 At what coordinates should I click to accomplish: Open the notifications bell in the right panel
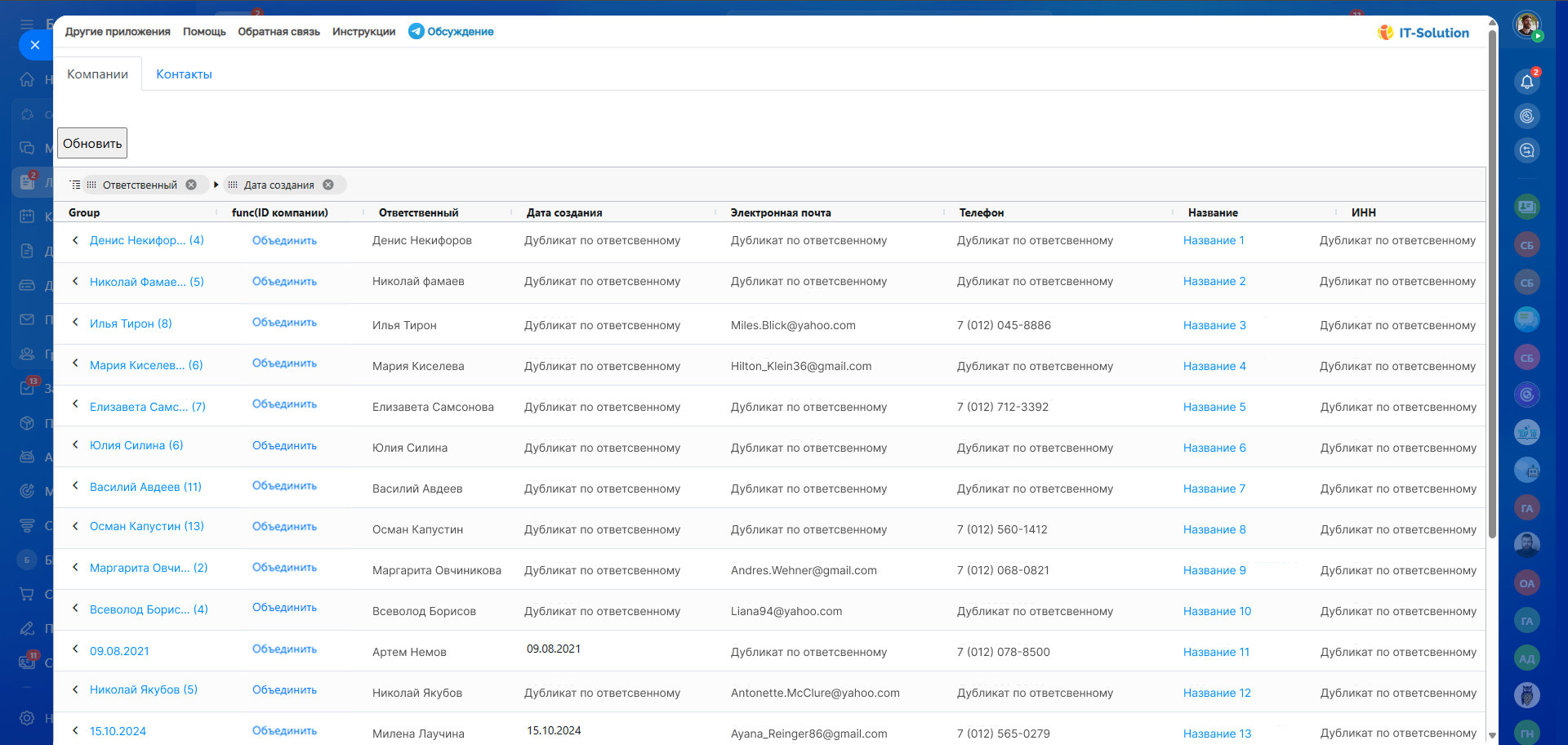click(x=1526, y=82)
